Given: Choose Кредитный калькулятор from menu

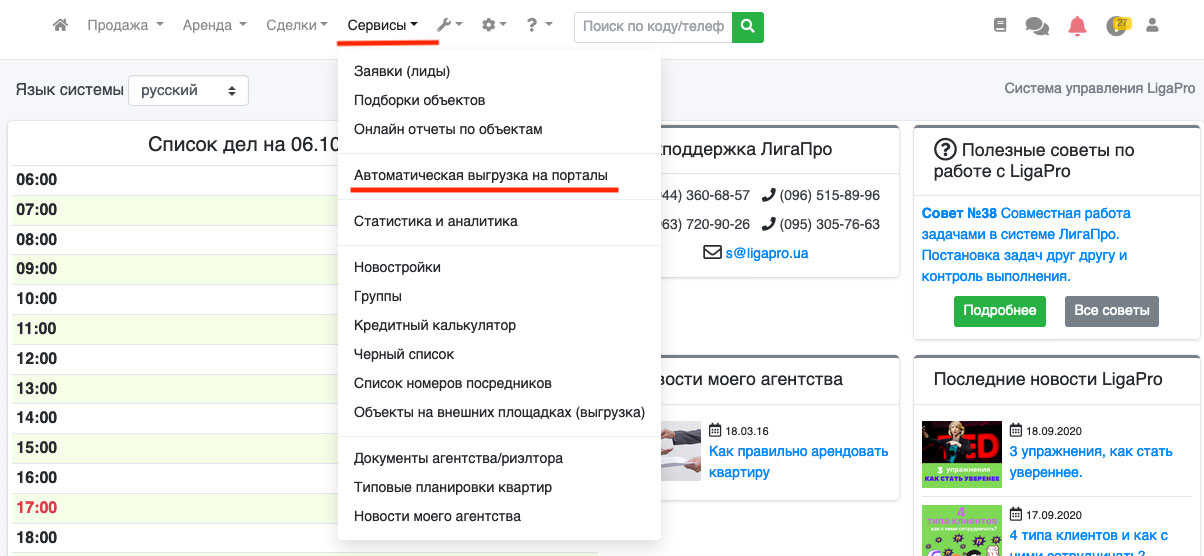Looking at the screenshot, I should tap(435, 325).
